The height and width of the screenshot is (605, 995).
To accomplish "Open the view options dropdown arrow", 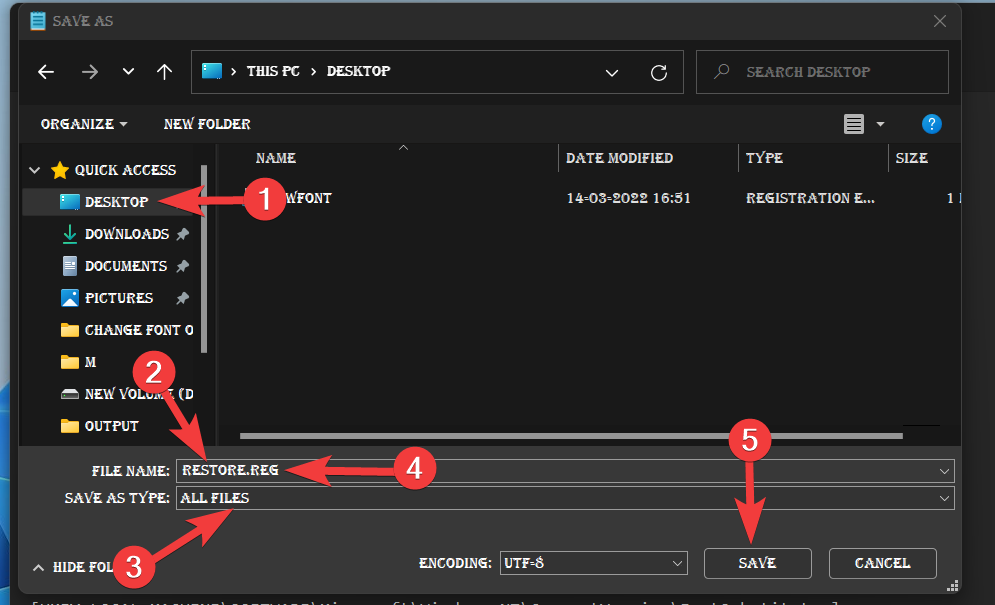I will (x=880, y=124).
